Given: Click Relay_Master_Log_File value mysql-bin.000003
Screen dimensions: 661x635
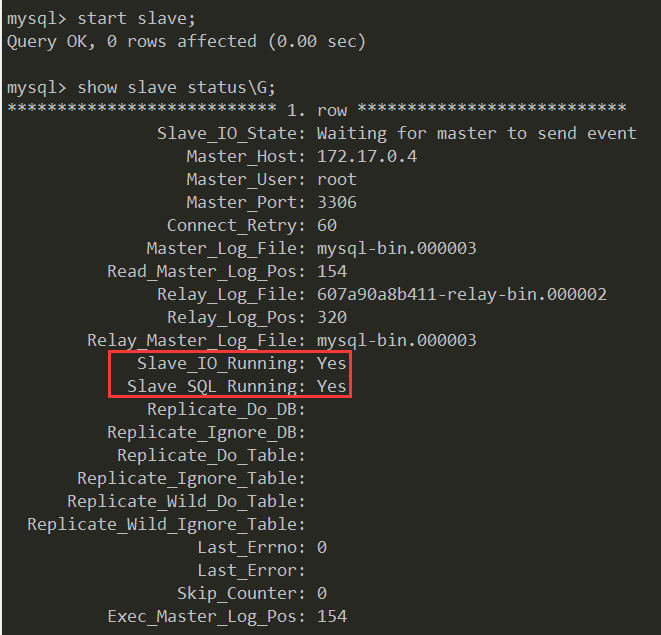Looking at the screenshot, I should (x=397, y=341).
